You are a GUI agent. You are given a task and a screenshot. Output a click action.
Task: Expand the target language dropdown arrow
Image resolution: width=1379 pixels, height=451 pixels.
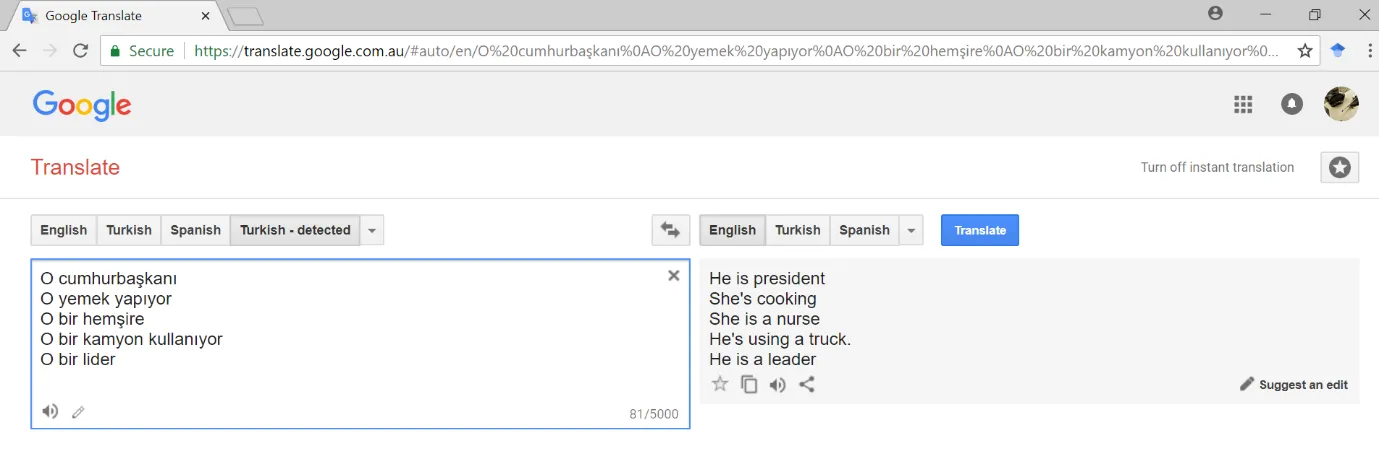pyautogui.click(x=910, y=230)
